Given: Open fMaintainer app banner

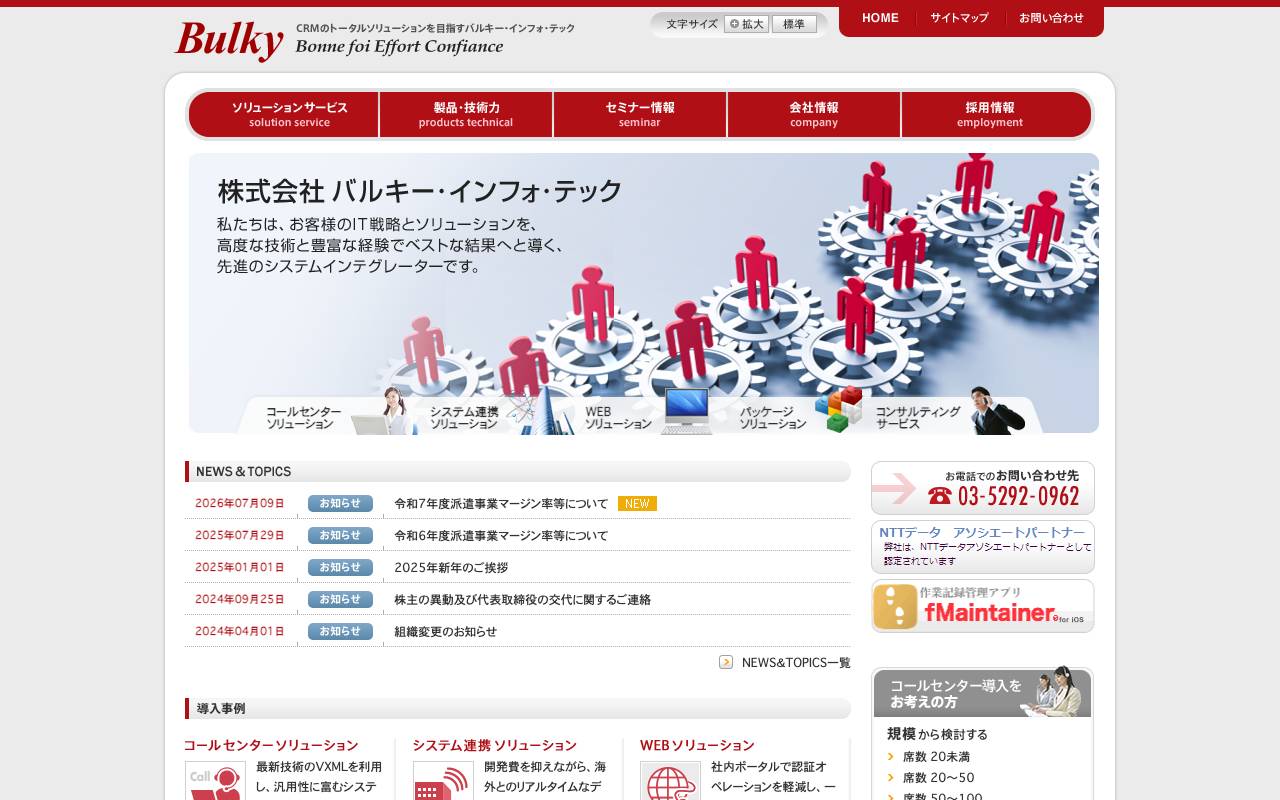Looking at the screenshot, I should coord(983,606).
